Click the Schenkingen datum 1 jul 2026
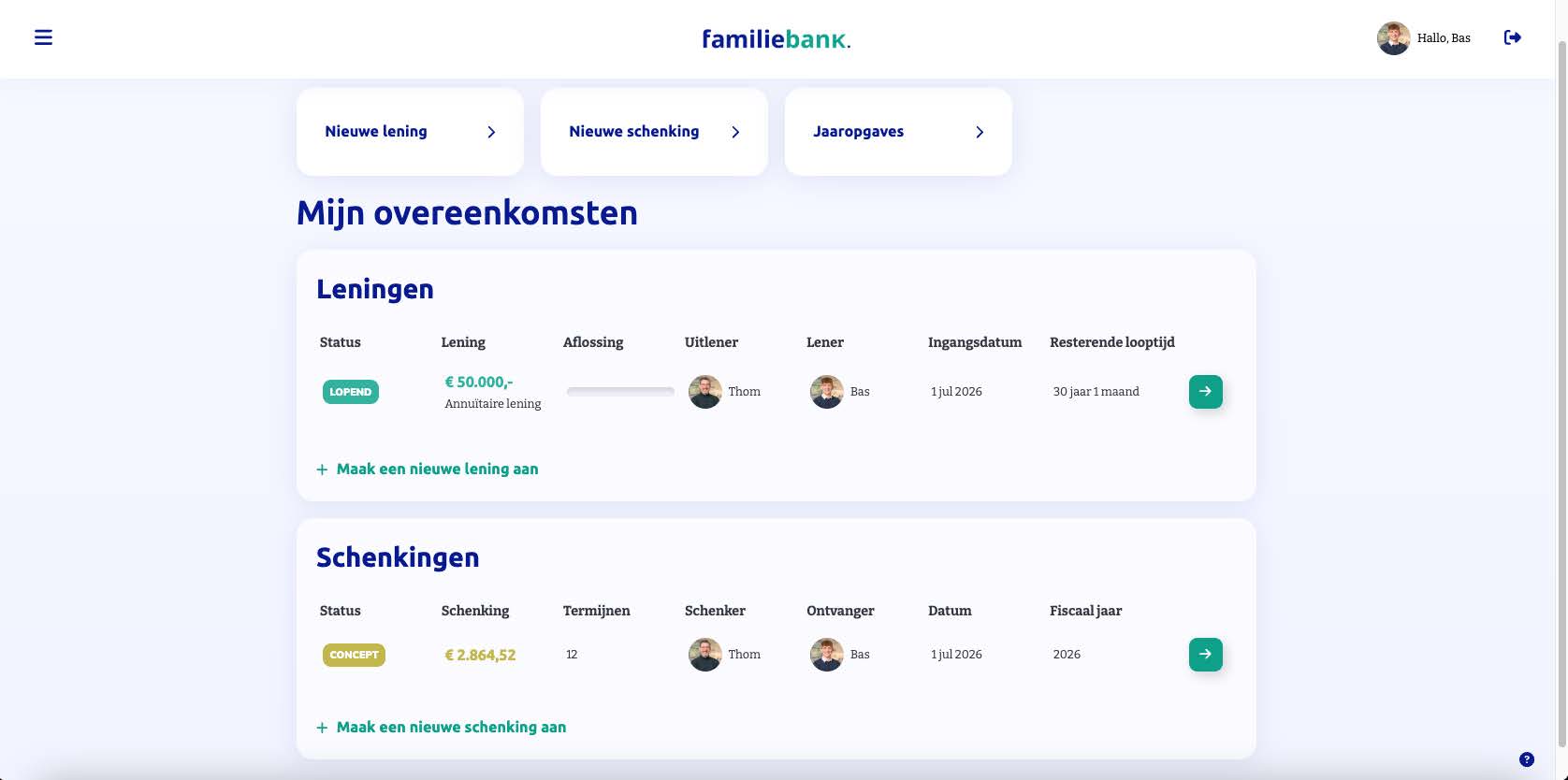The width and height of the screenshot is (1568, 780). click(x=956, y=655)
